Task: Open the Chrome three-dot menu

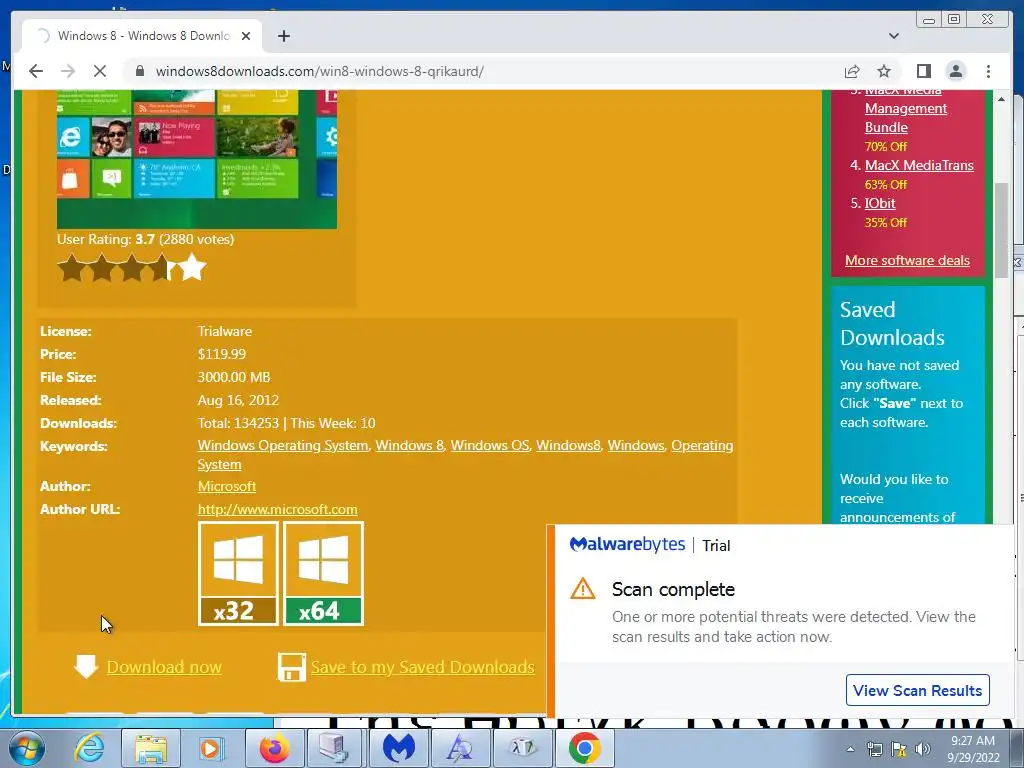Action: pos(988,71)
